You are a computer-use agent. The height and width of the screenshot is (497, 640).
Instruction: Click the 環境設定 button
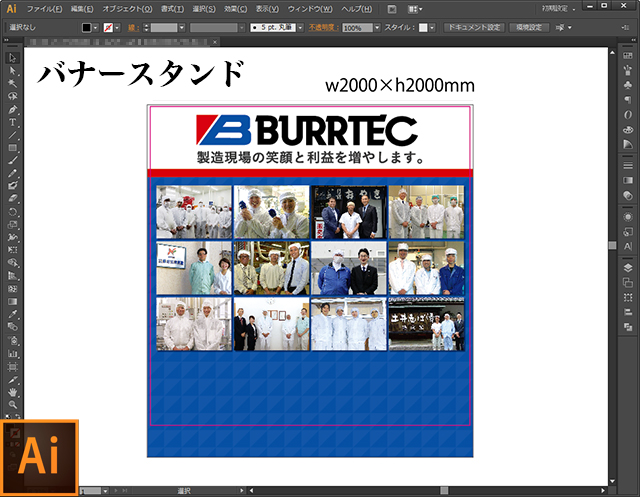(529, 27)
